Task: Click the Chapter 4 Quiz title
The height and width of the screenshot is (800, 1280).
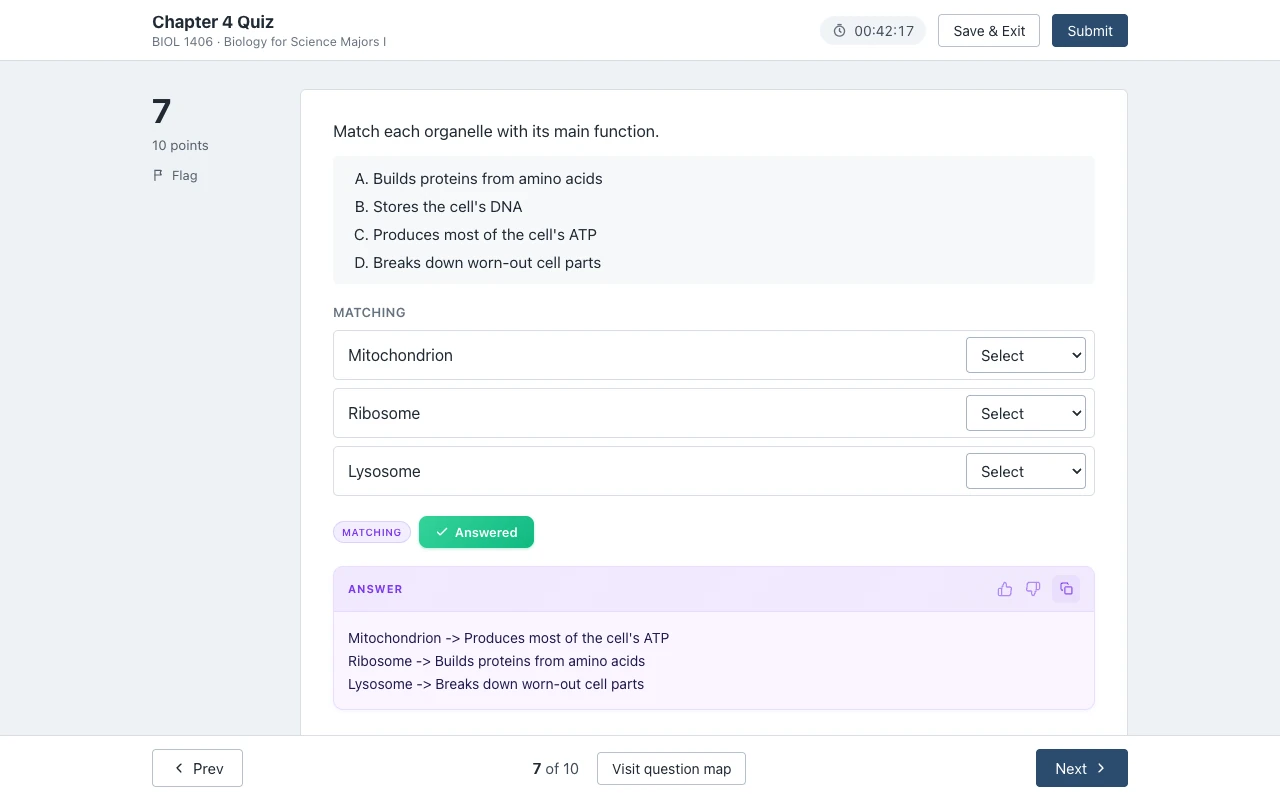Action: click(213, 22)
